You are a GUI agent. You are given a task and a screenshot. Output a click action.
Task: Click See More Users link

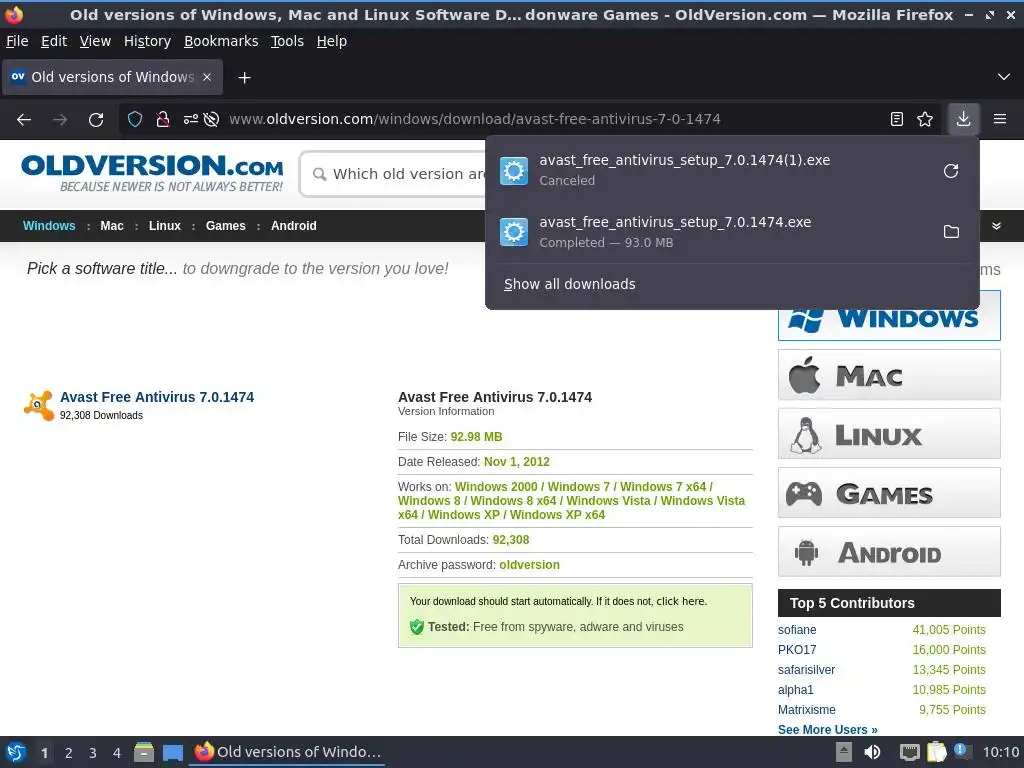[827, 730]
